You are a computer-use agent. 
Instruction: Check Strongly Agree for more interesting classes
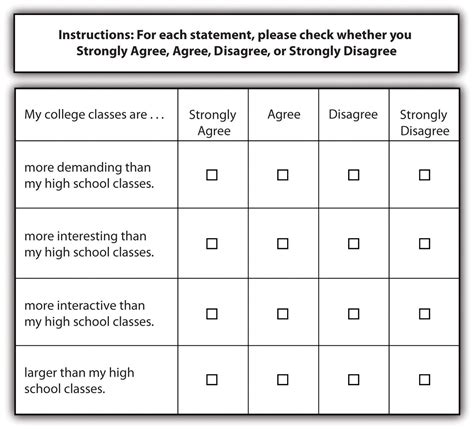212,244
